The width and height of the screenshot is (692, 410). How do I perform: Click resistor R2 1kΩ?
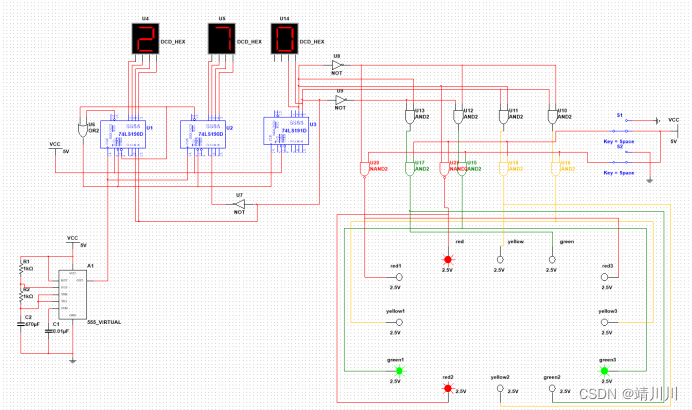[x=20, y=296]
